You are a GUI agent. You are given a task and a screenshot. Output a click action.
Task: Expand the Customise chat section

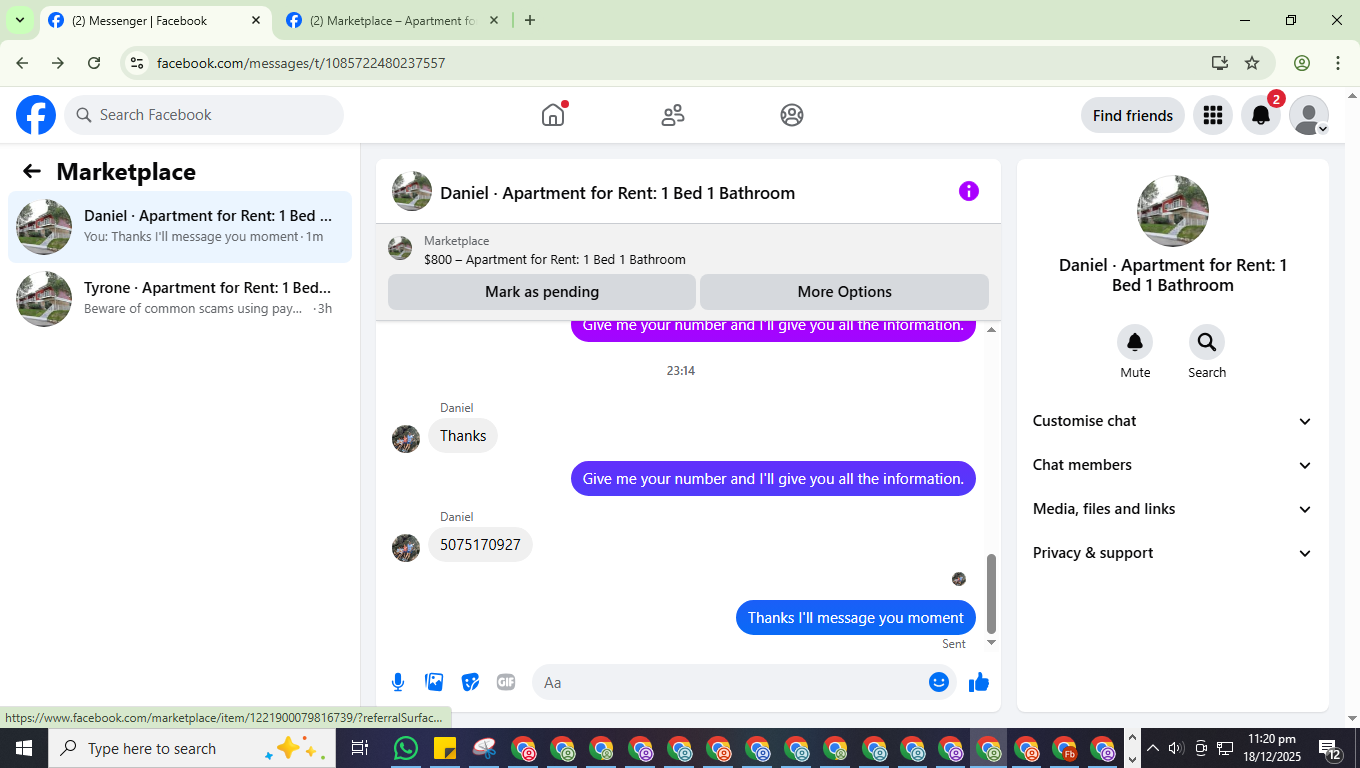click(1172, 421)
